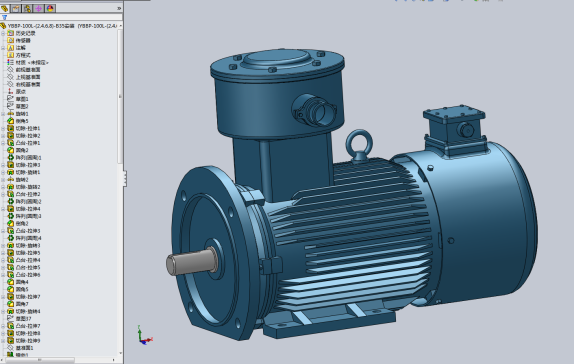Select the 圆角5 fillet feature icon

[x=11, y=289]
